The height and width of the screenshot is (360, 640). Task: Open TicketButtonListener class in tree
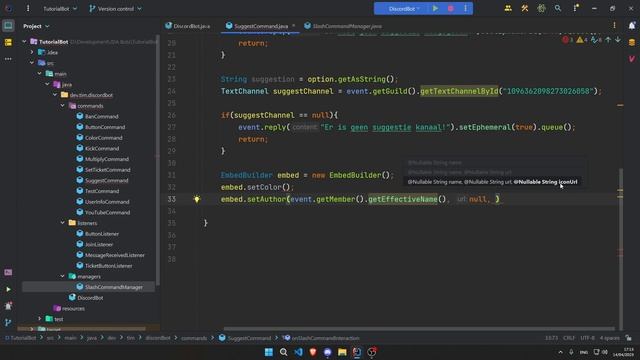[x=108, y=266]
